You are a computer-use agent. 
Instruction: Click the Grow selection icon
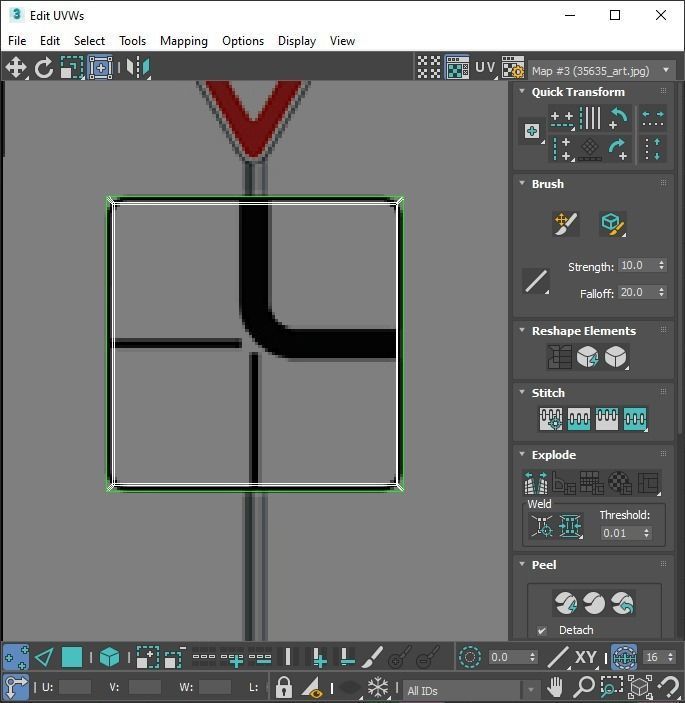click(x=147, y=657)
